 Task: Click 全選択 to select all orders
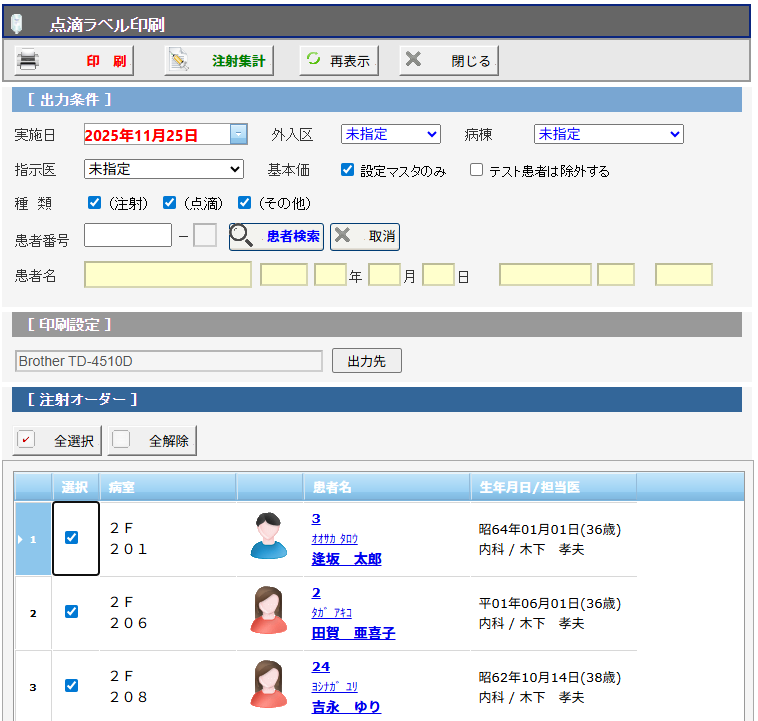(x=59, y=440)
